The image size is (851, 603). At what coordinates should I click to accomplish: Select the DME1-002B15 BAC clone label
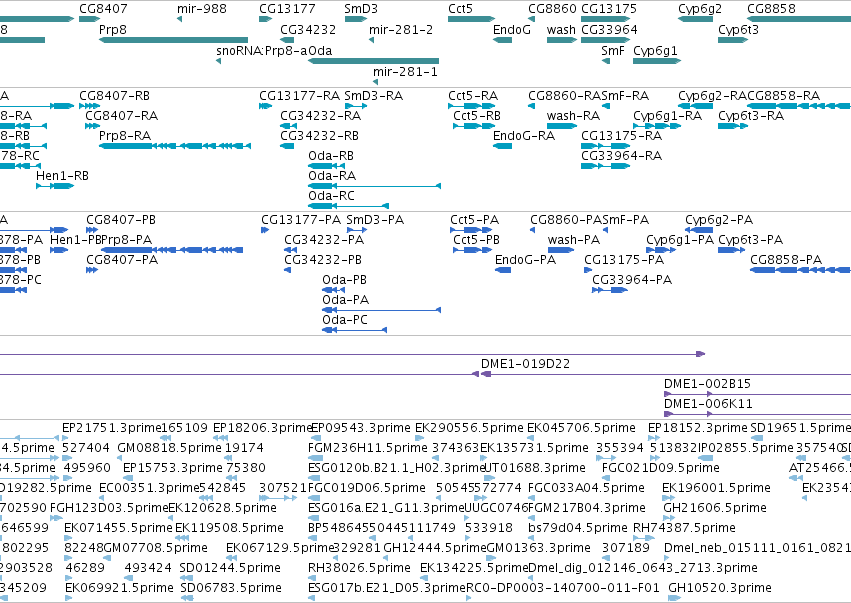707,384
